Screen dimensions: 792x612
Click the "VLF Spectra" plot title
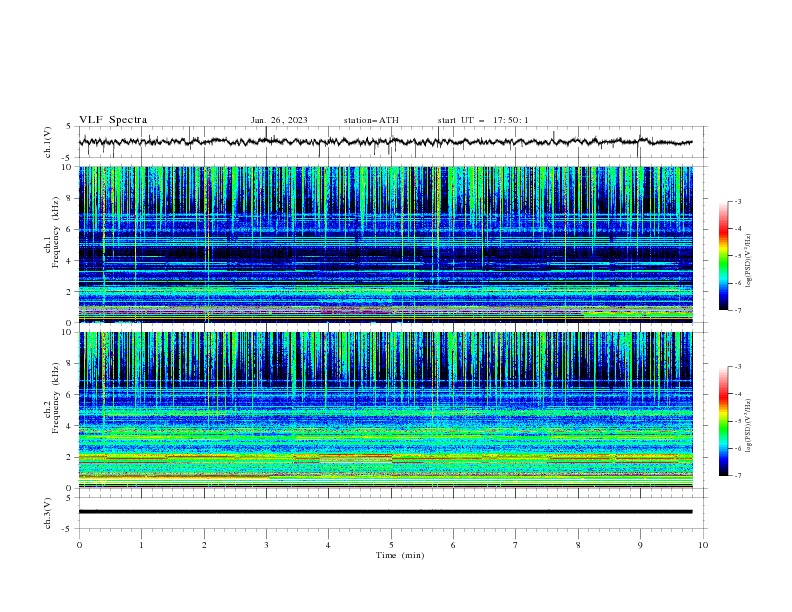click(x=113, y=120)
